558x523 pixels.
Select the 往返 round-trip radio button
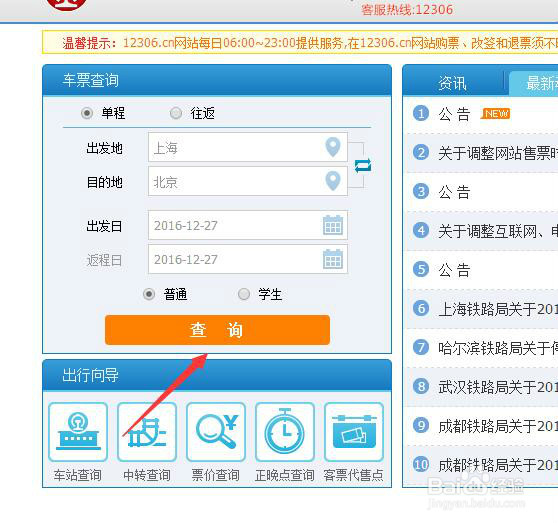pyautogui.click(x=176, y=113)
